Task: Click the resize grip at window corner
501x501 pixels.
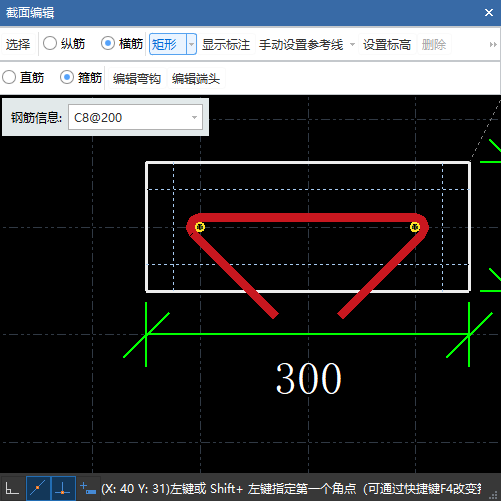Action: coord(494,495)
